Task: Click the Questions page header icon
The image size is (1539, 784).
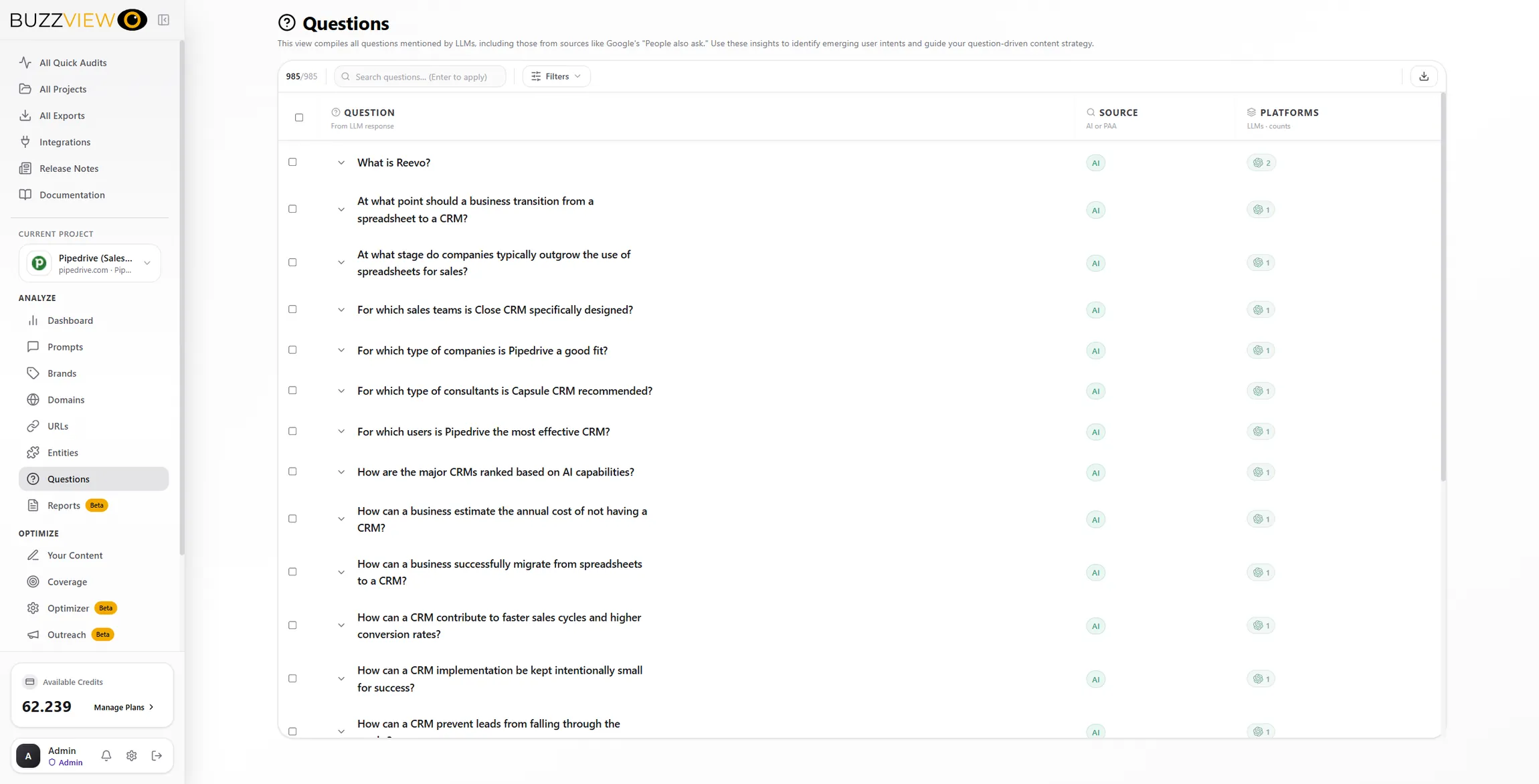Action: [x=287, y=23]
